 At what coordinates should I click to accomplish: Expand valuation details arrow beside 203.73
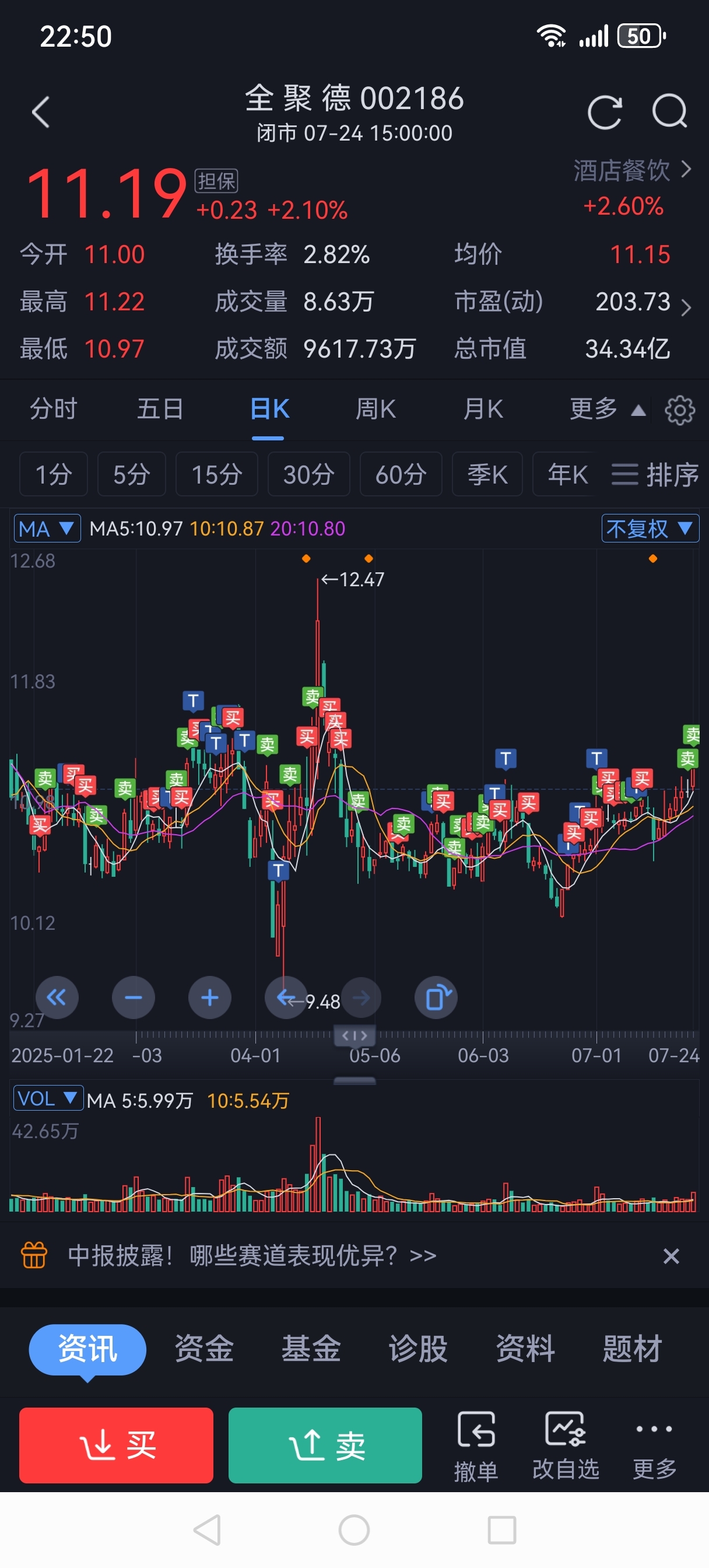click(686, 307)
